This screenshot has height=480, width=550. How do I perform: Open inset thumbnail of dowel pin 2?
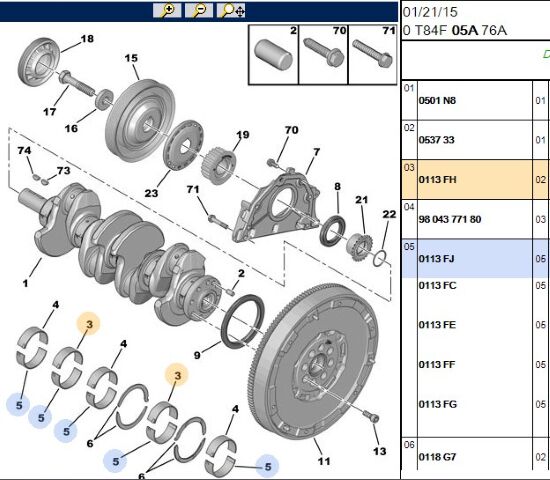coord(274,55)
